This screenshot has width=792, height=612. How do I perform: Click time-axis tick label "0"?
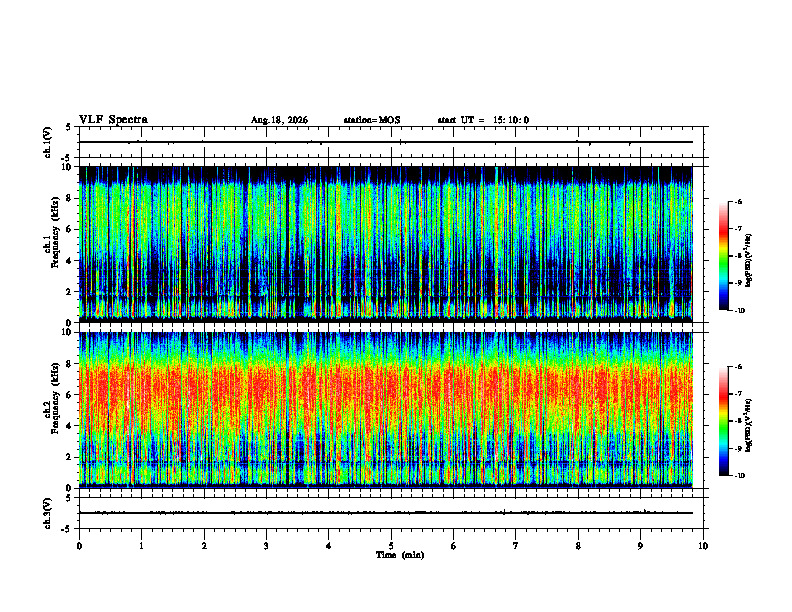click(x=79, y=546)
